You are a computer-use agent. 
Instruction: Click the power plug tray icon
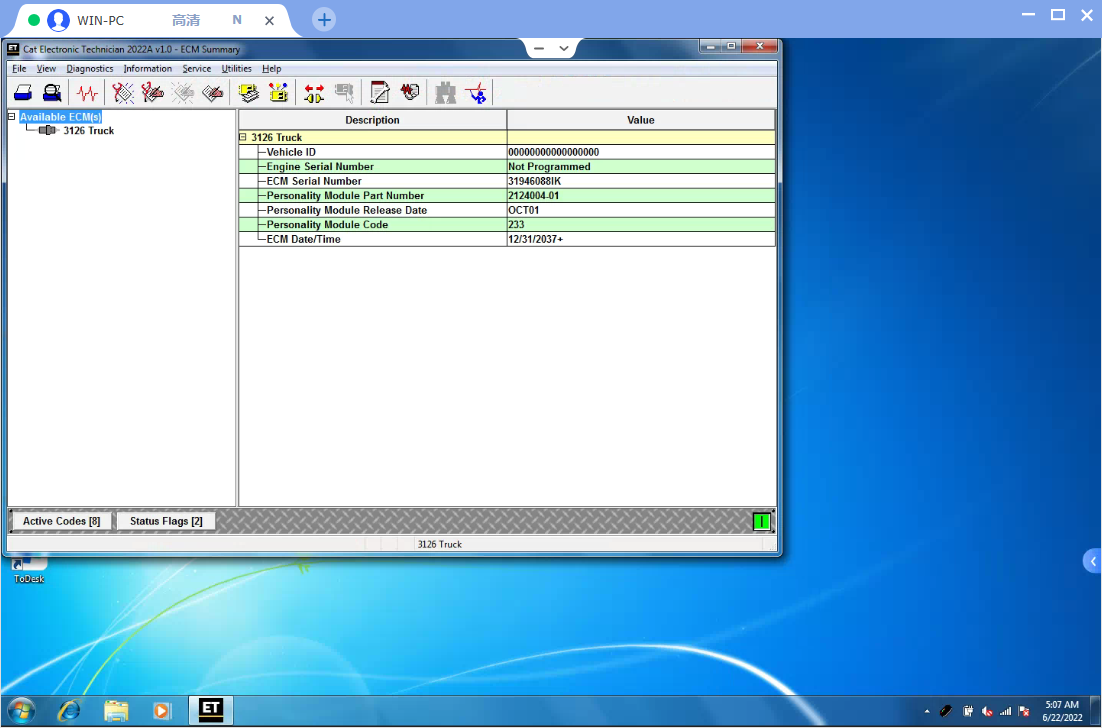click(x=968, y=711)
